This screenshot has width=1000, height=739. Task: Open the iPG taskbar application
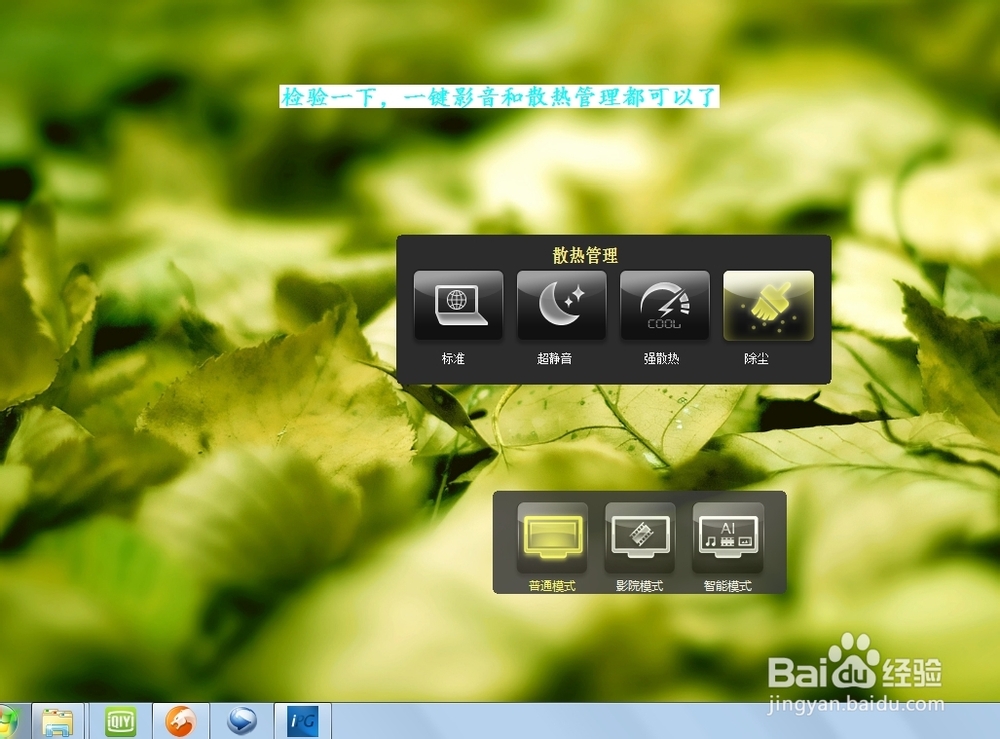[x=302, y=722]
